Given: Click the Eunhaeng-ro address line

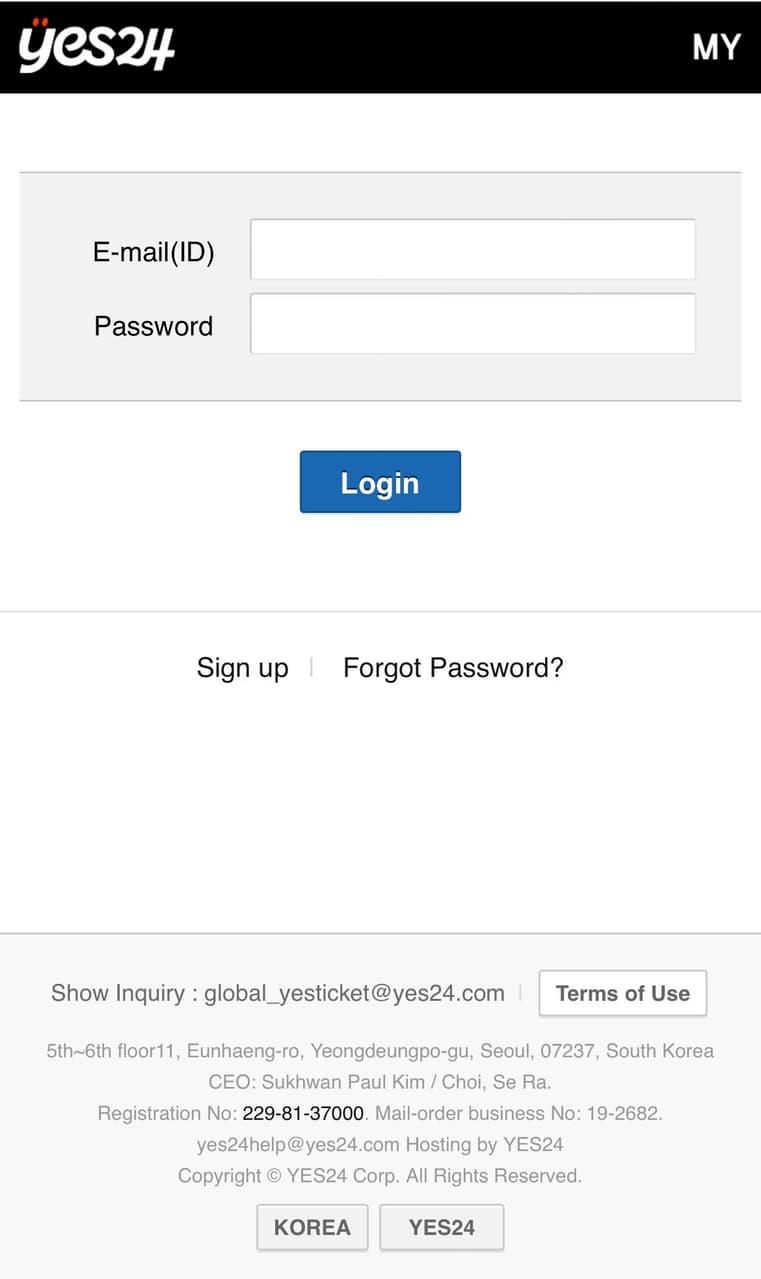Looking at the screenshot, I should pos(380,1051).
